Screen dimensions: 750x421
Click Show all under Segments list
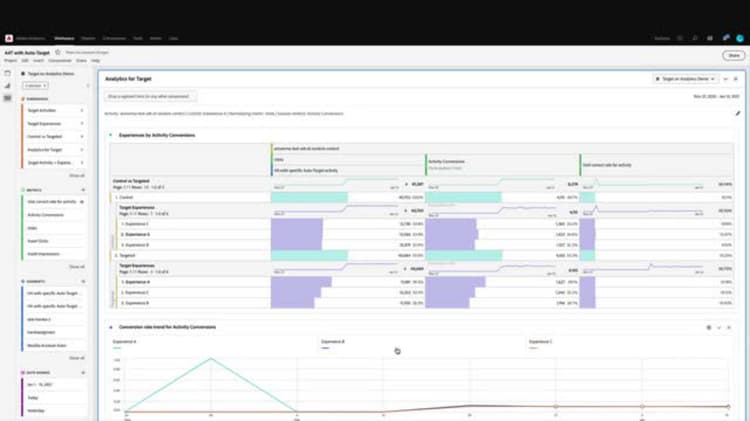(77, 358)
